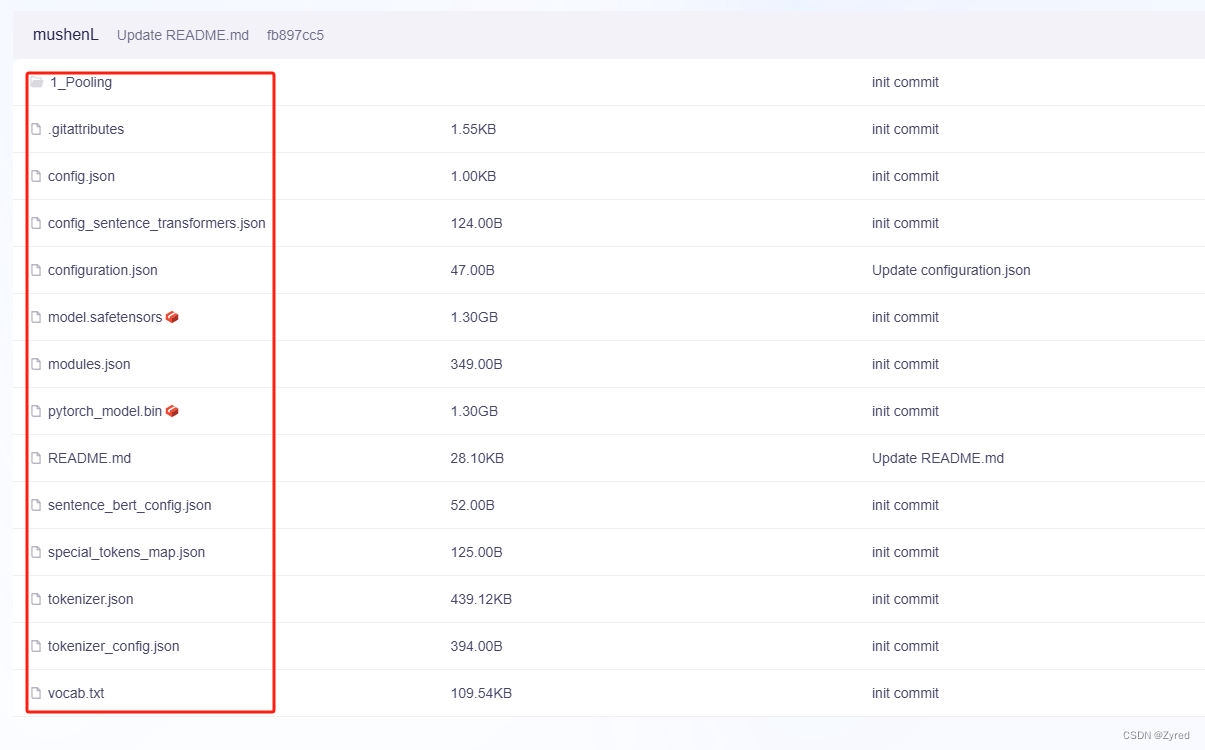The image size is (1205, 750).
Task: Click the file icon beside vocab.txt
Action: coord(37,693)
